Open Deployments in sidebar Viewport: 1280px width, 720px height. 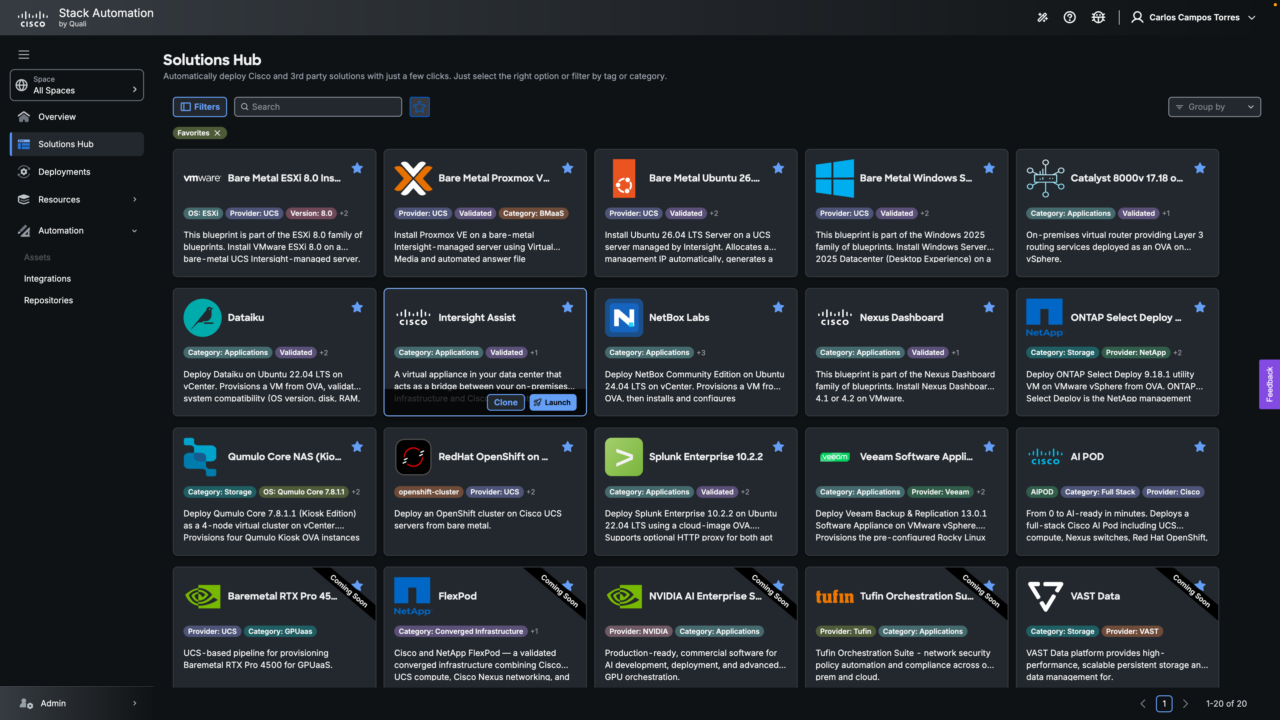click(77, 172)
